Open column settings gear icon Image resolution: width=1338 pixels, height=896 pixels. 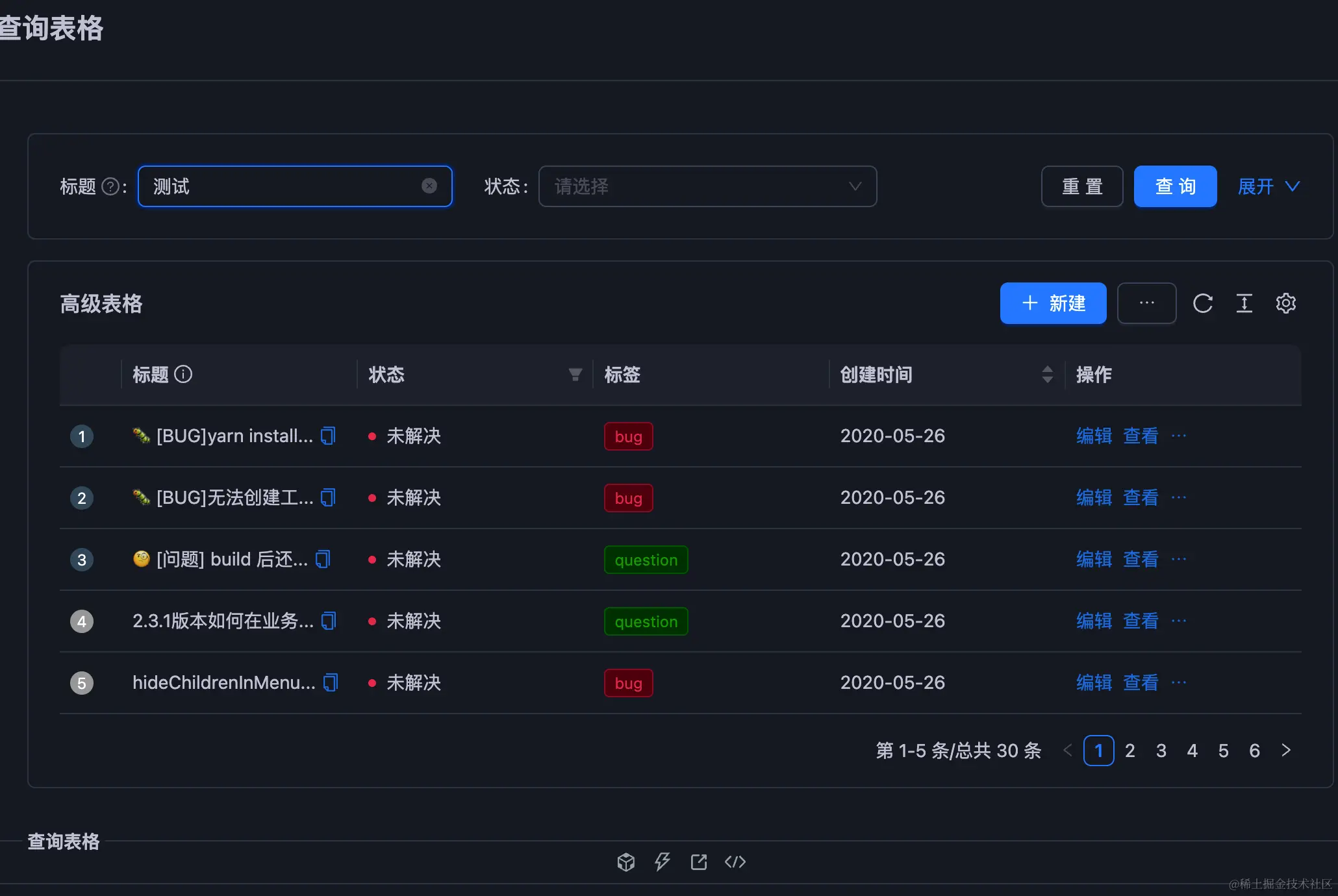pos(1285,303)
